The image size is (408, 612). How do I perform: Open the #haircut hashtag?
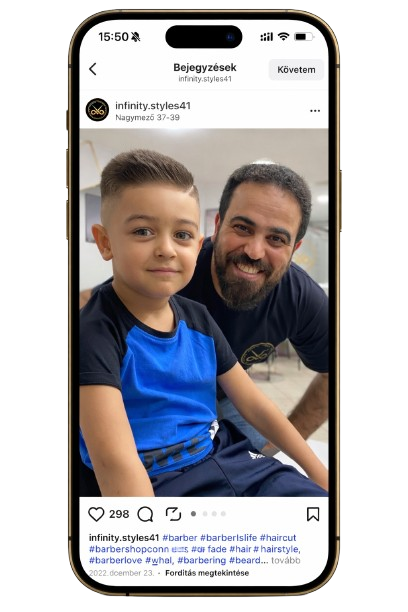(278, 537)
